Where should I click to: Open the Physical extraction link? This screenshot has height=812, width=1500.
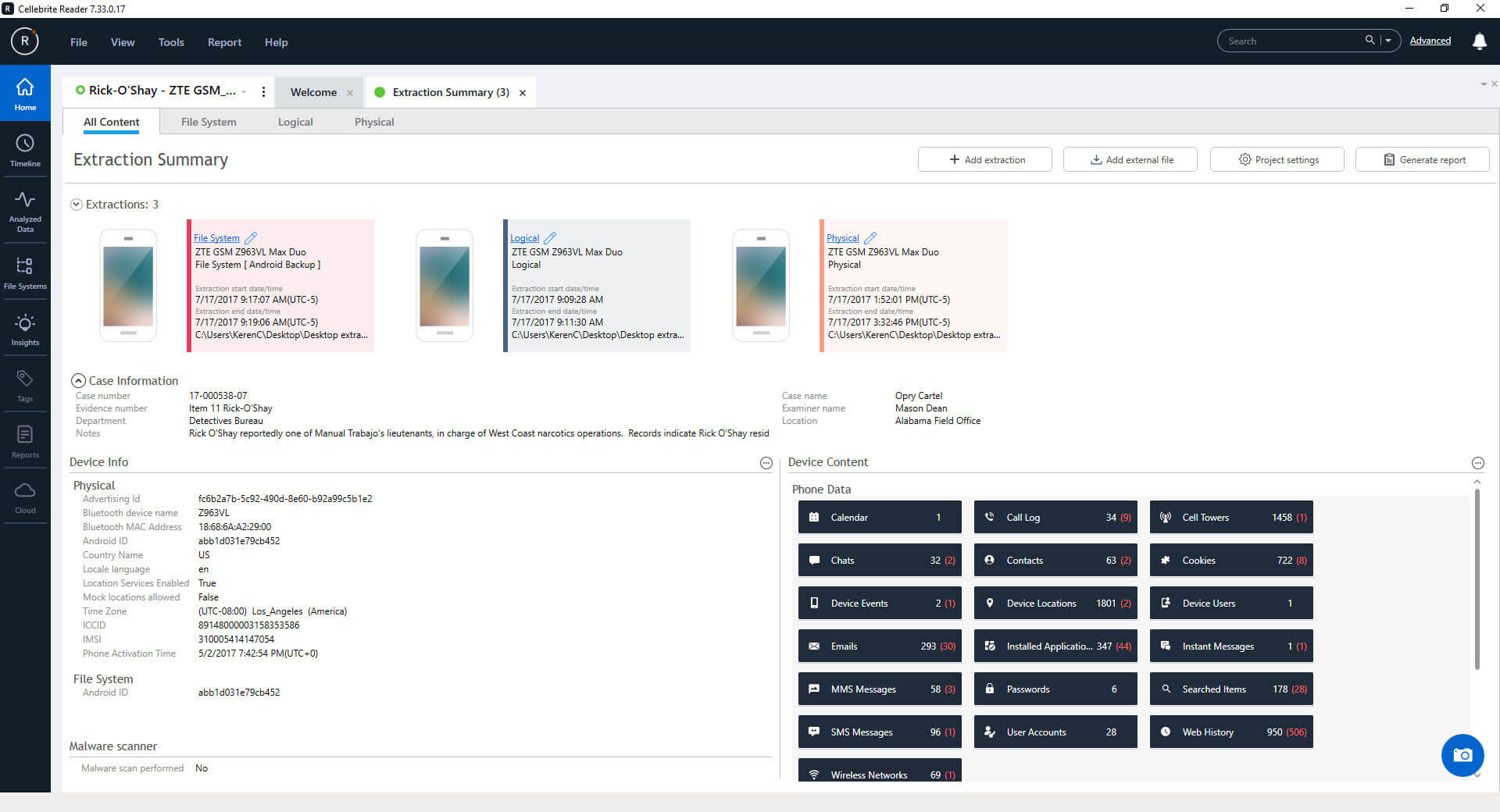pos(842,238)
